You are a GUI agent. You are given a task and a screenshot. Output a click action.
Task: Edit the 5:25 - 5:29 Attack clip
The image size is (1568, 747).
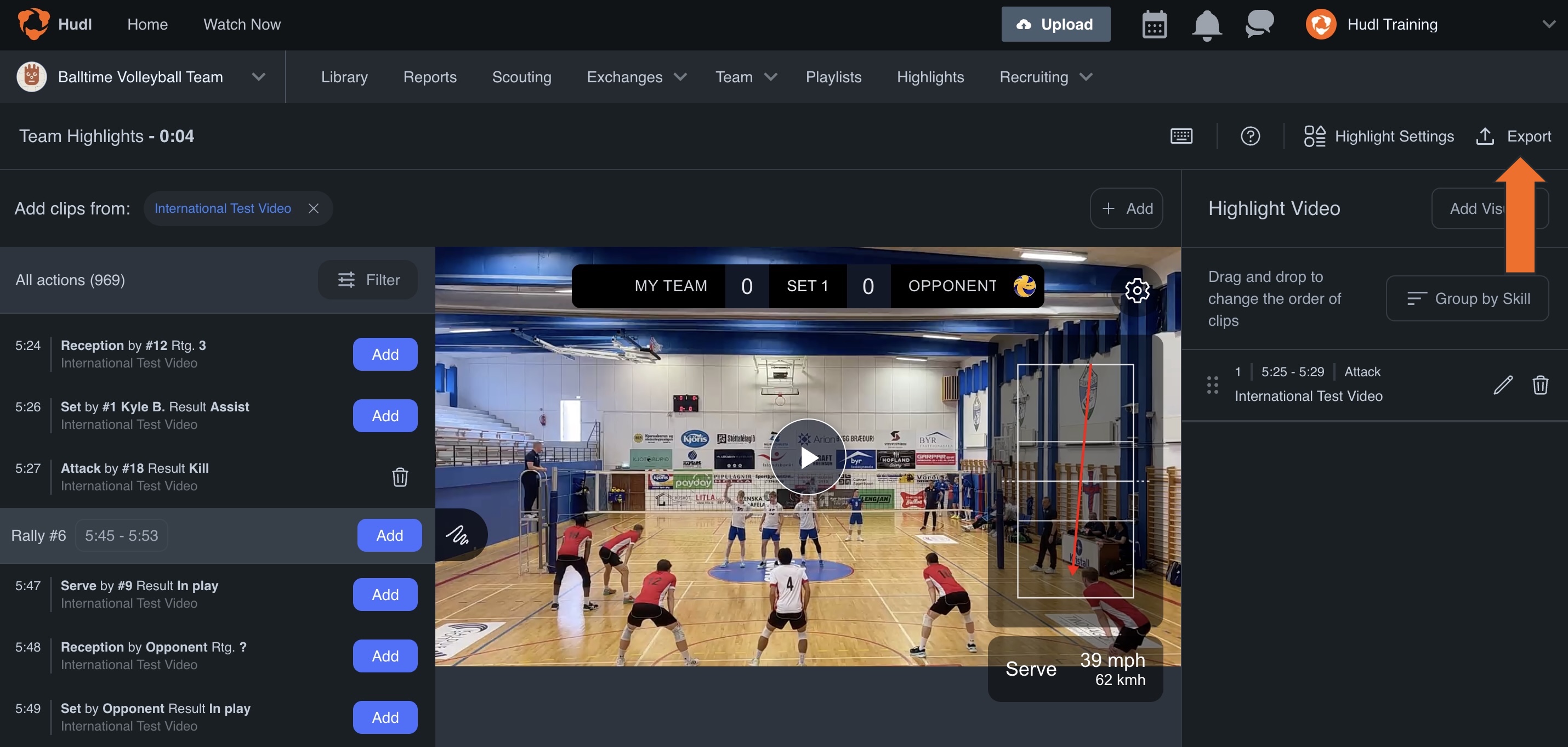[1502, 385]
